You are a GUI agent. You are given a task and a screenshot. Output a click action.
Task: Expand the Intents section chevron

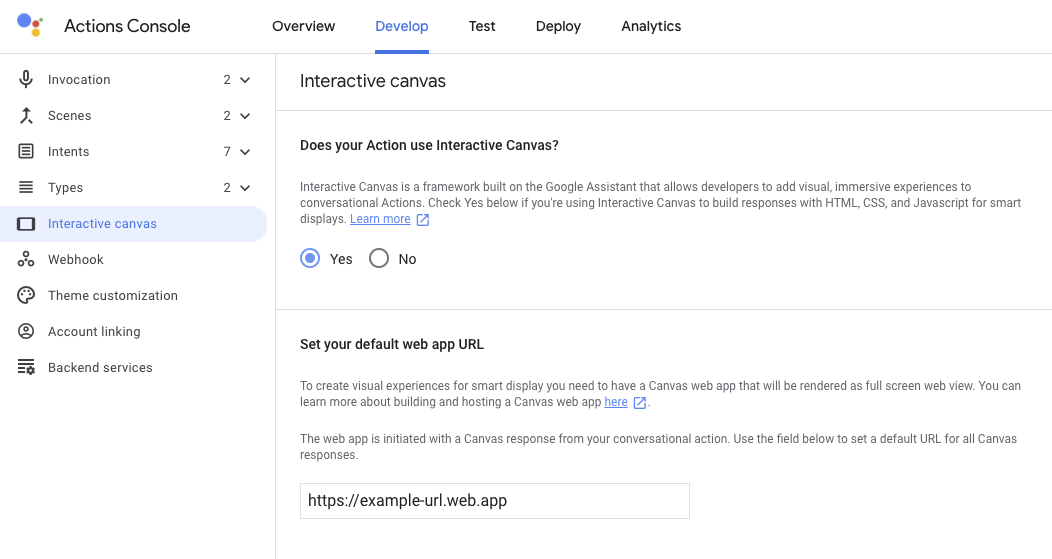coord(245,152)
